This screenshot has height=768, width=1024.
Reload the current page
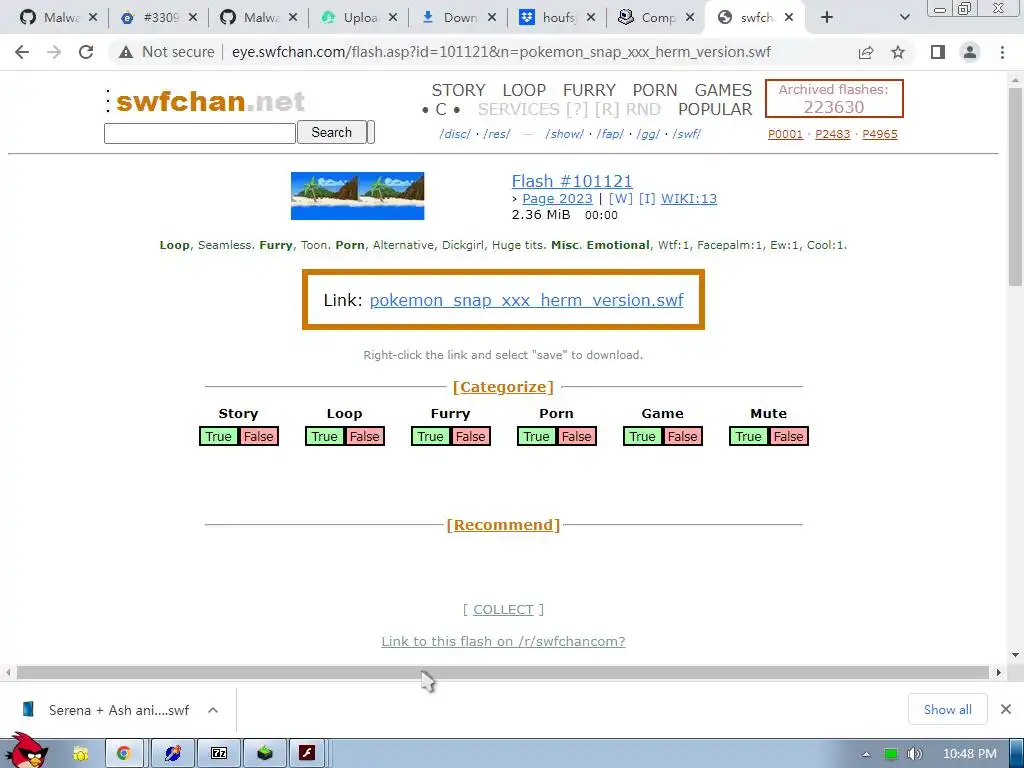click(86, 52)
